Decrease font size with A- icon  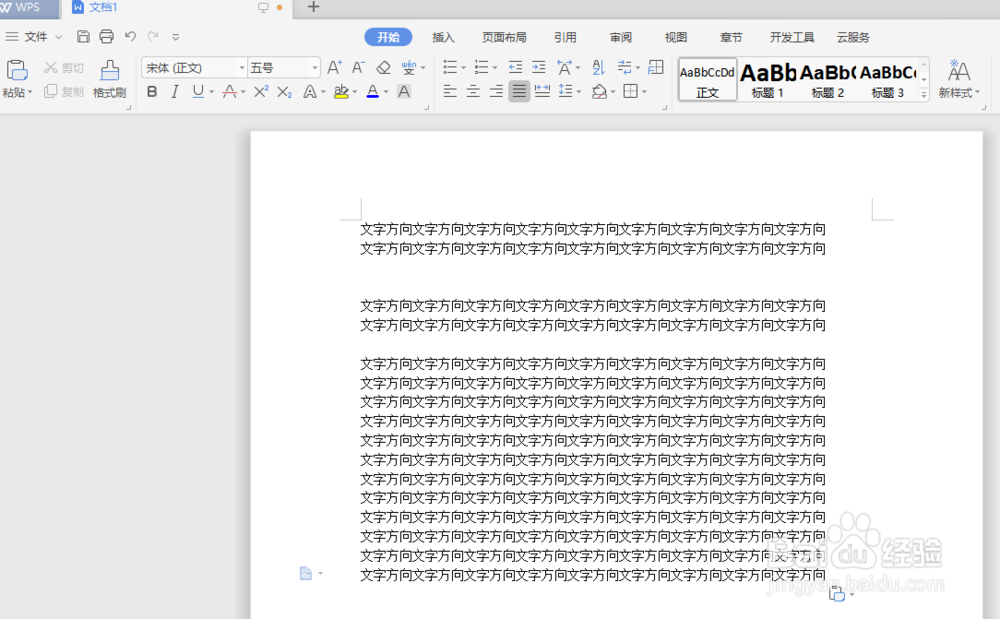(x=358, y=68)
